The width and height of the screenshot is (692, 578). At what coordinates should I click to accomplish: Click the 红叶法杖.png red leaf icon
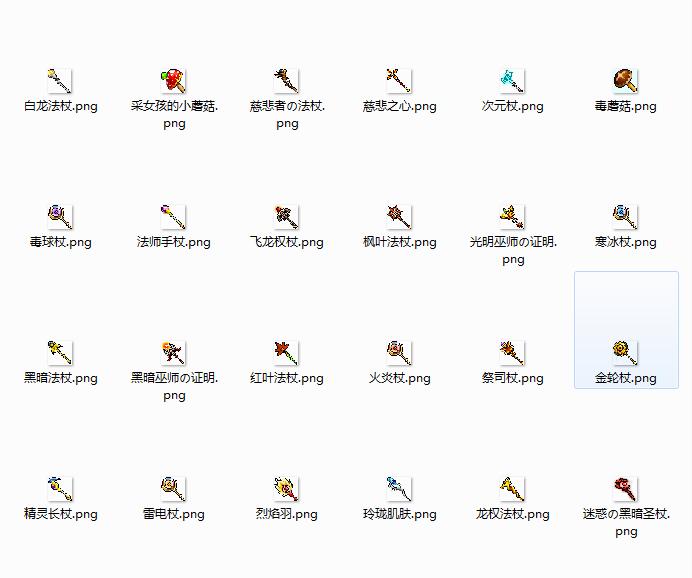coord(286,353)
